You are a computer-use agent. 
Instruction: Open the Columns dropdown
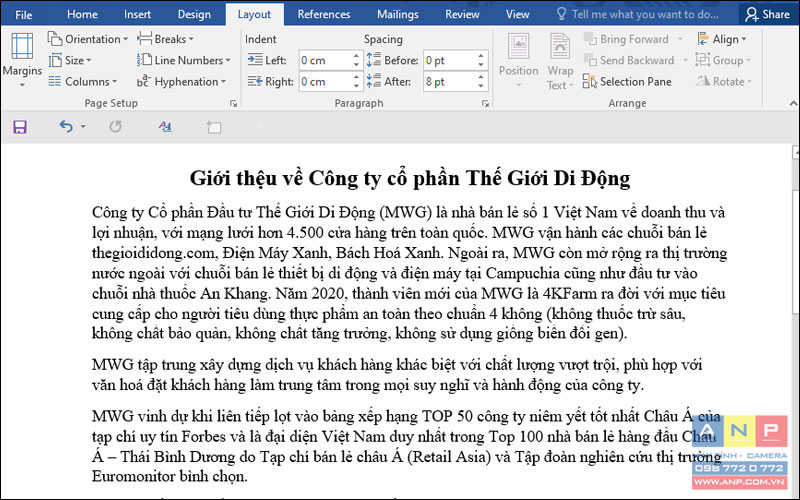pyautogui.click(x=82, y=82)
